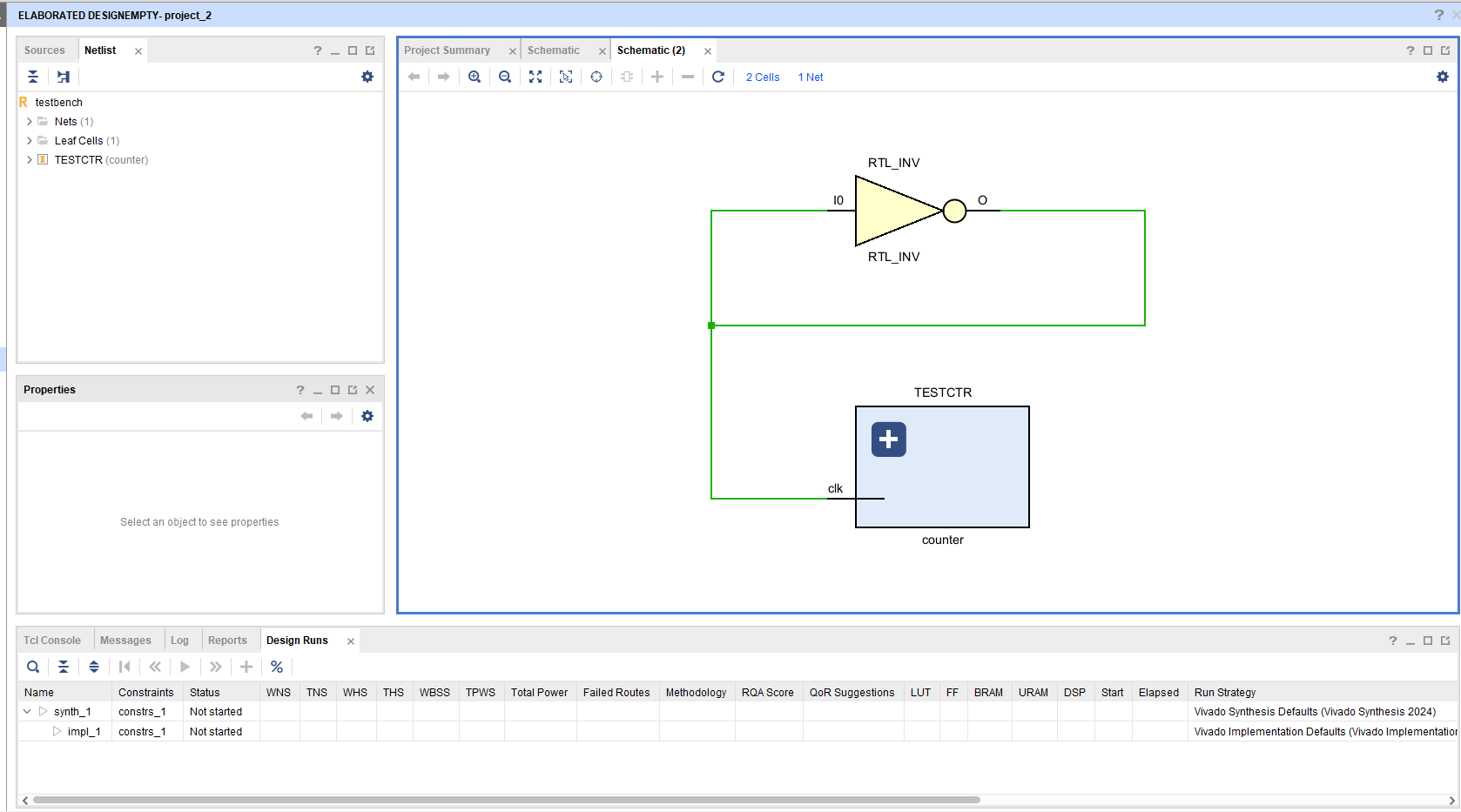
Task: Expand the TESTCTR block with plus button
Action: [x=889, y=440]
